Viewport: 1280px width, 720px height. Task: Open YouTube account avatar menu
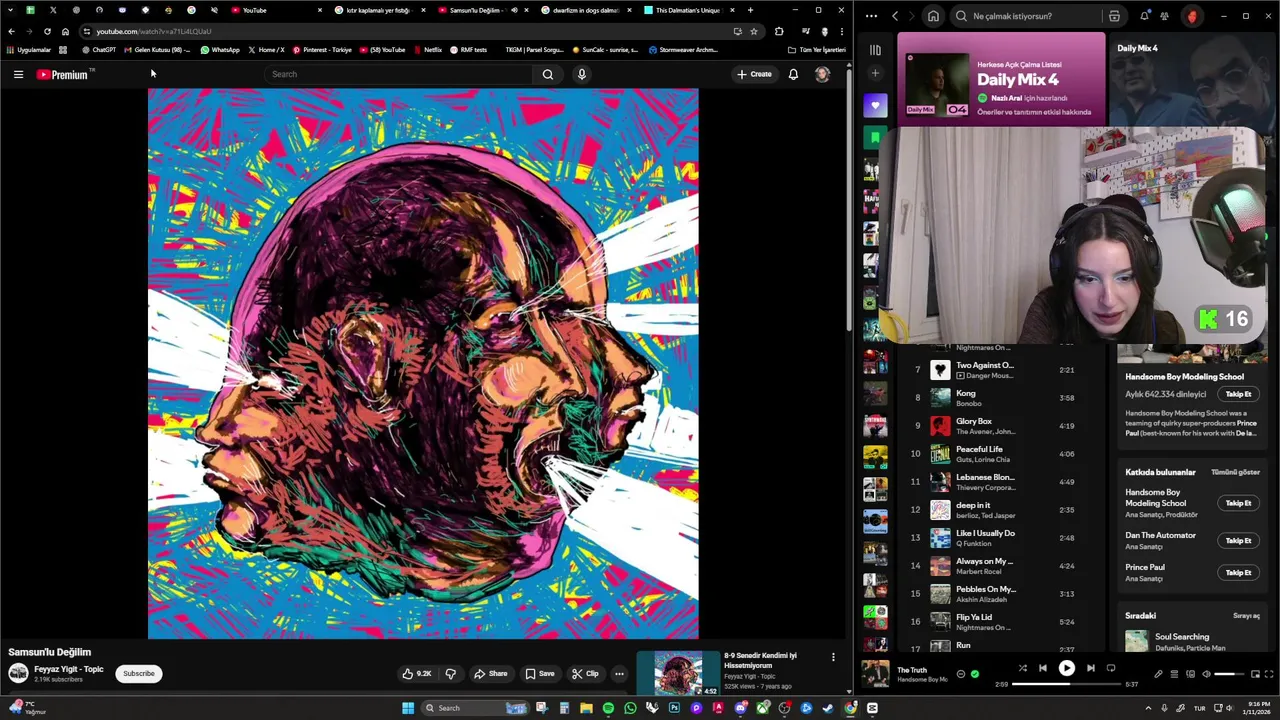[x=822, y=74]
